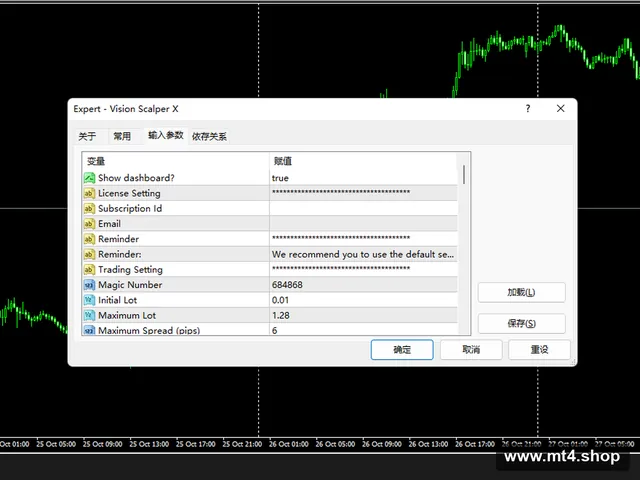
Task: Select the Email variable name
Action: coord(109,224)
